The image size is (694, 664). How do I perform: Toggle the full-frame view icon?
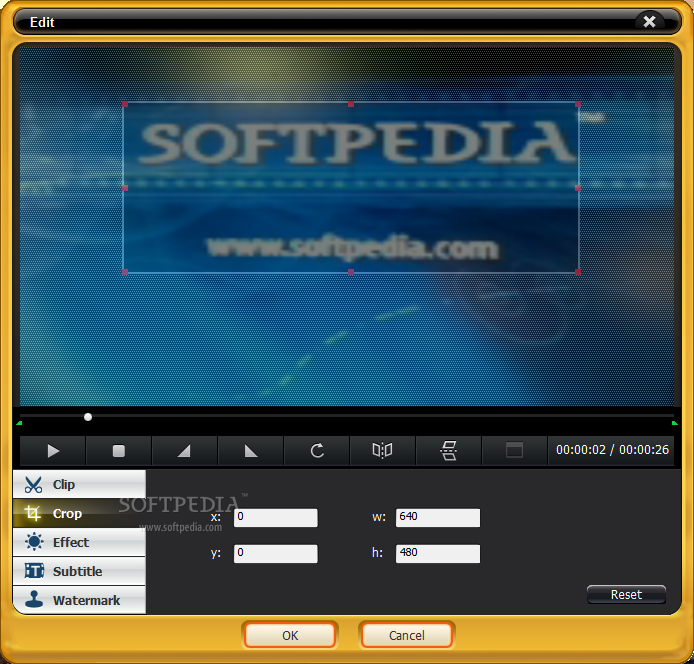(514, 451)
